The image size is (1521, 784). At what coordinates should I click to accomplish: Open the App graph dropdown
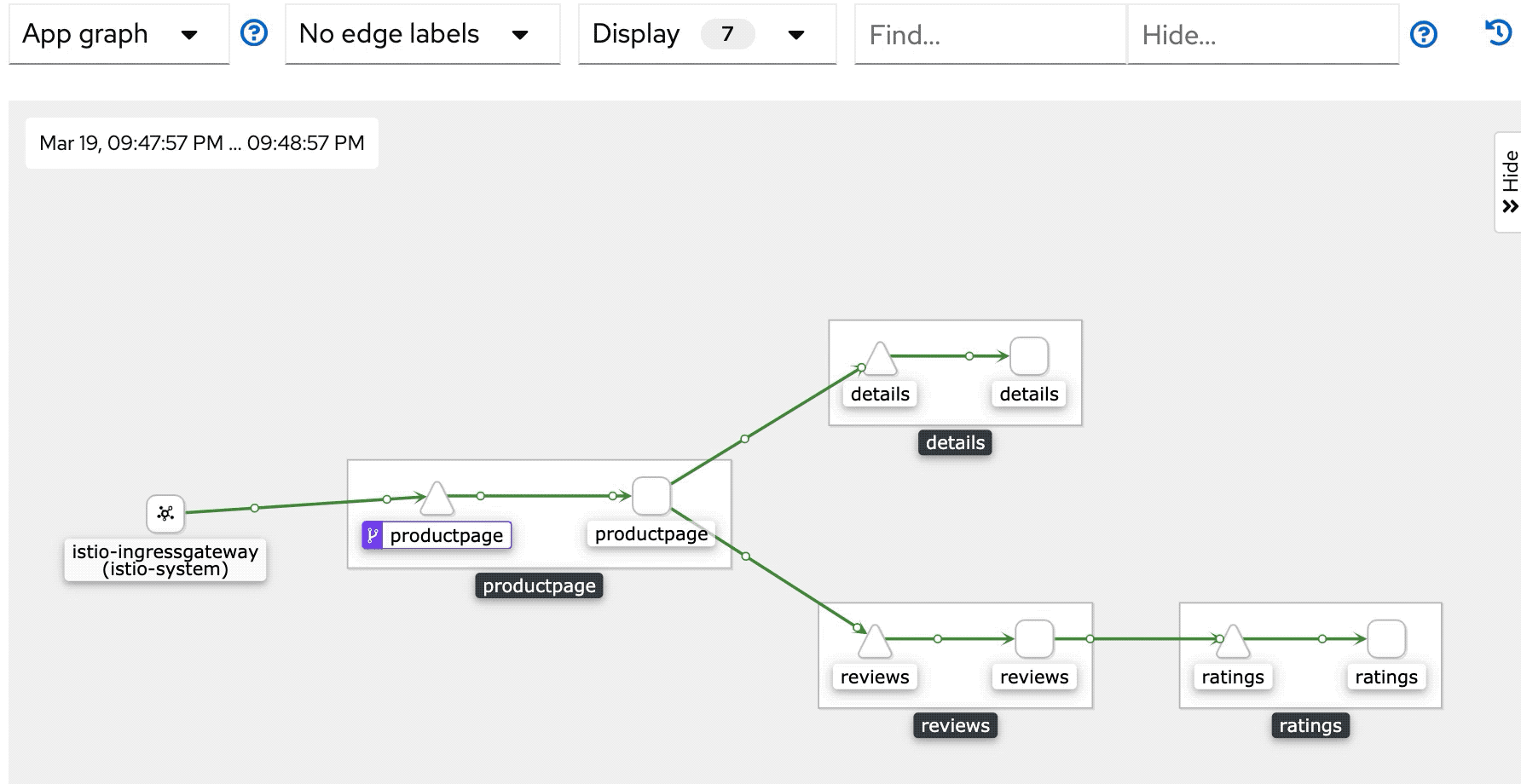coord(119,34)
